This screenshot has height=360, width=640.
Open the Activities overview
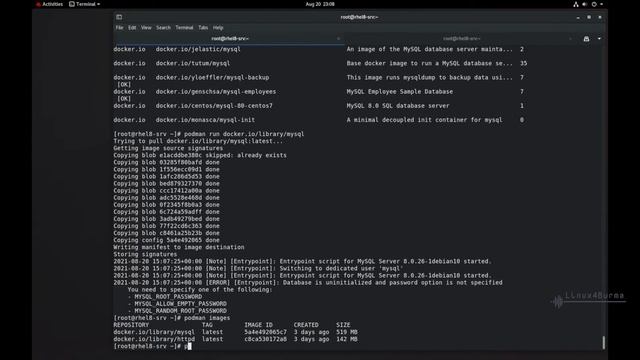pos(49,4)
